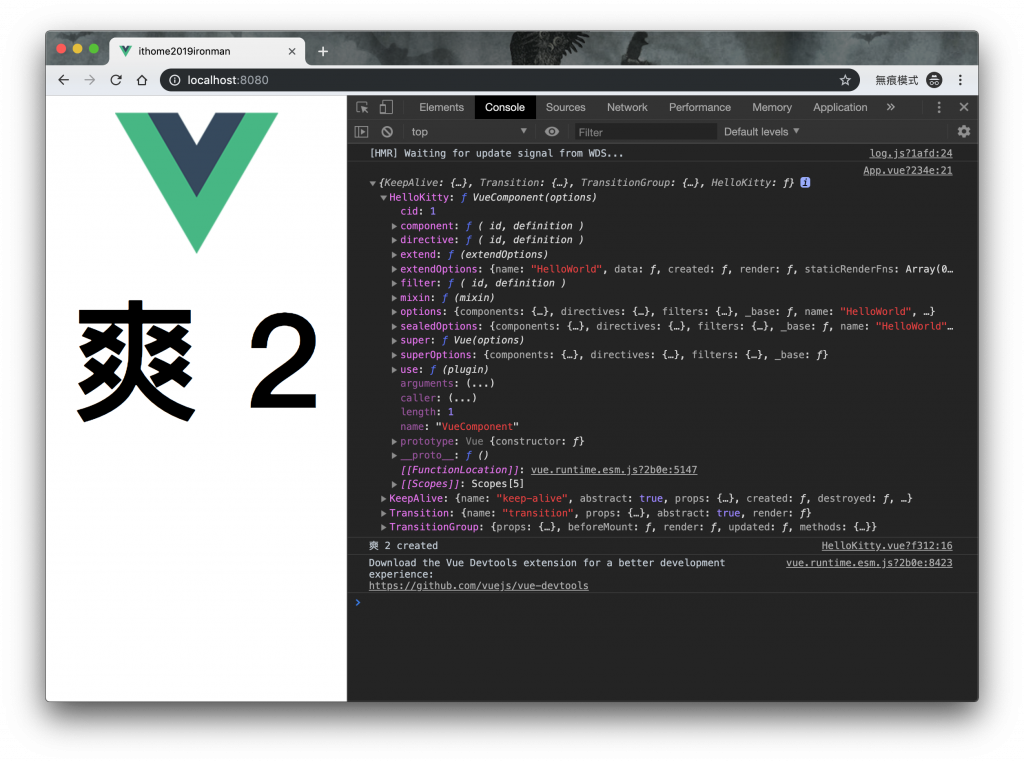Click the macOS yellow minimize dot
The height and width of the screenshot is (762, 1024).
pos(77,49)
